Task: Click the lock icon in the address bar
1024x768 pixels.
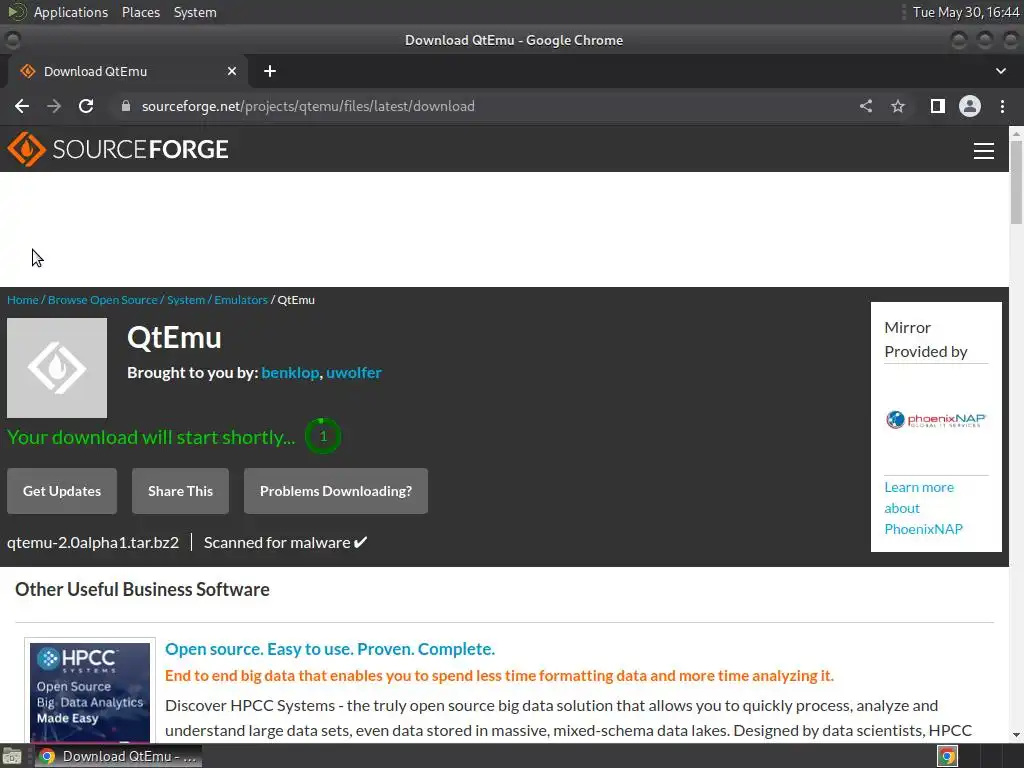Action: [126, 106]
